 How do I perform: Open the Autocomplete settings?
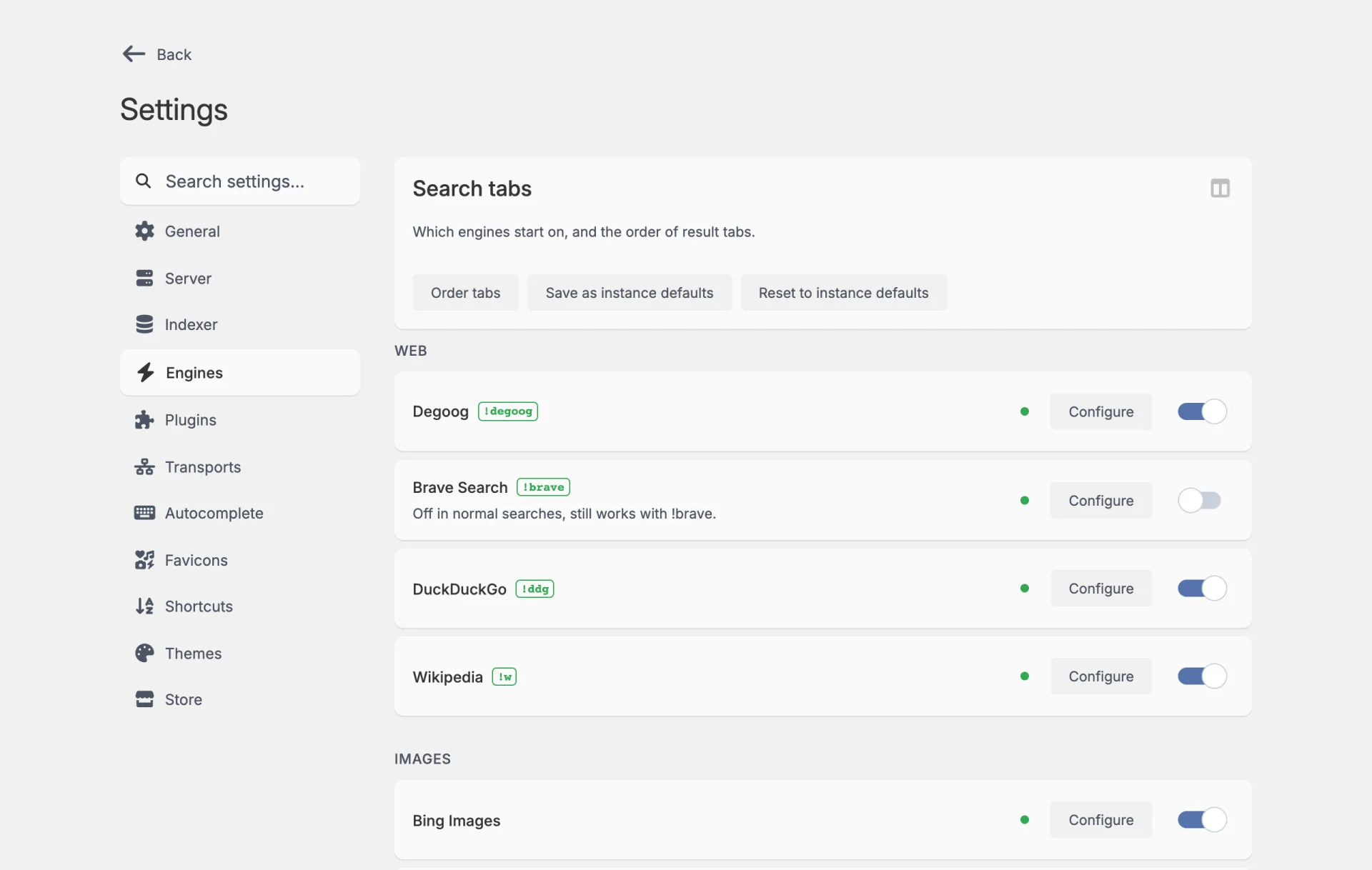(240, 513)
